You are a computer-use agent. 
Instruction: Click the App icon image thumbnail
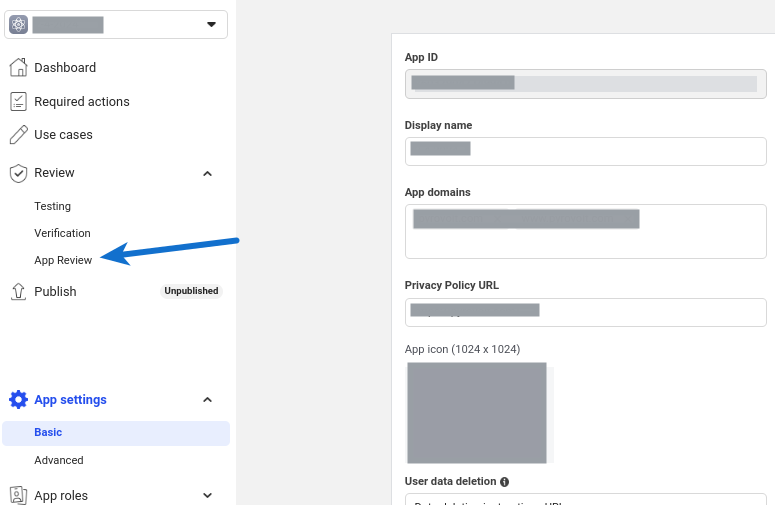[x=476, y=413]
